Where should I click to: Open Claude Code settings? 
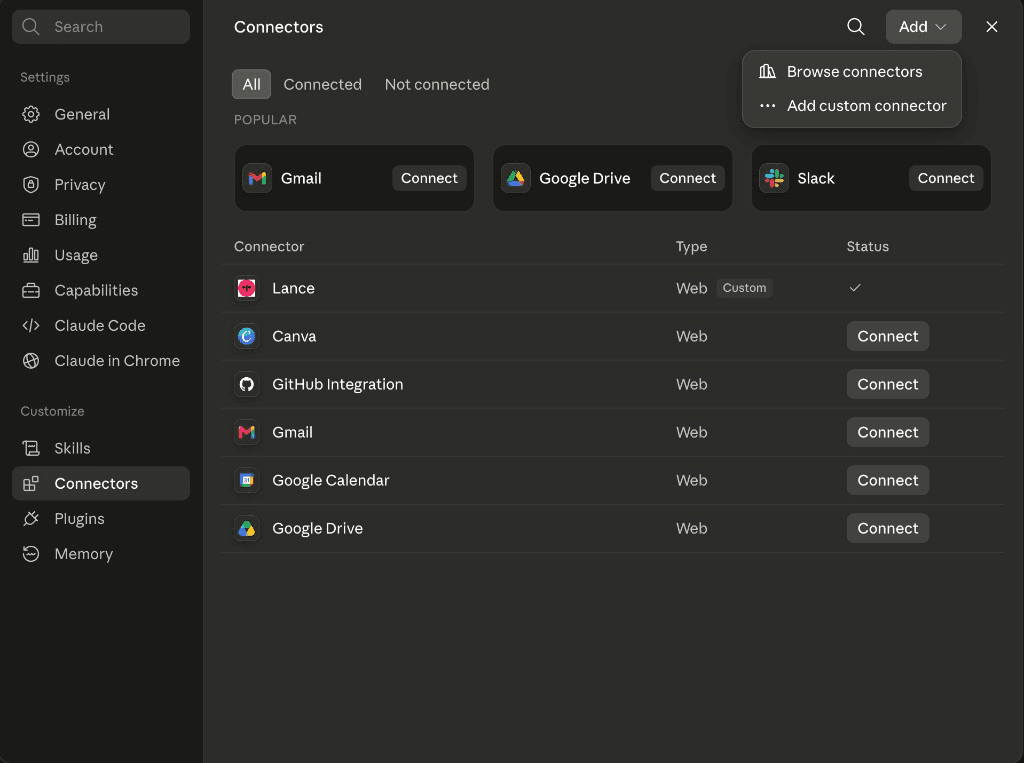click(x=101, y=325)
